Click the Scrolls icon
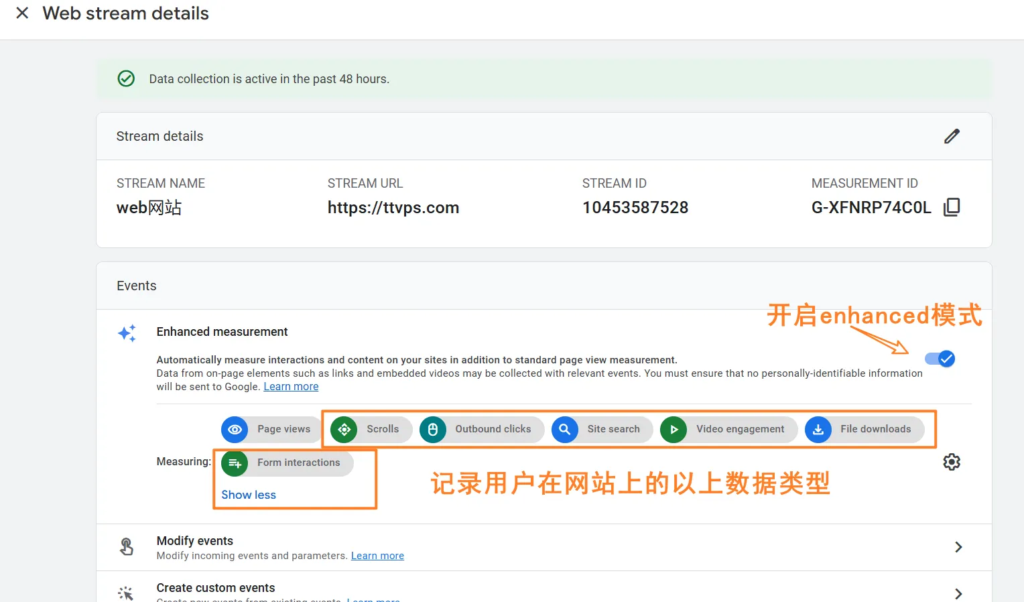Viewport: 1024px width, 602px height. [x=344, y=429]
